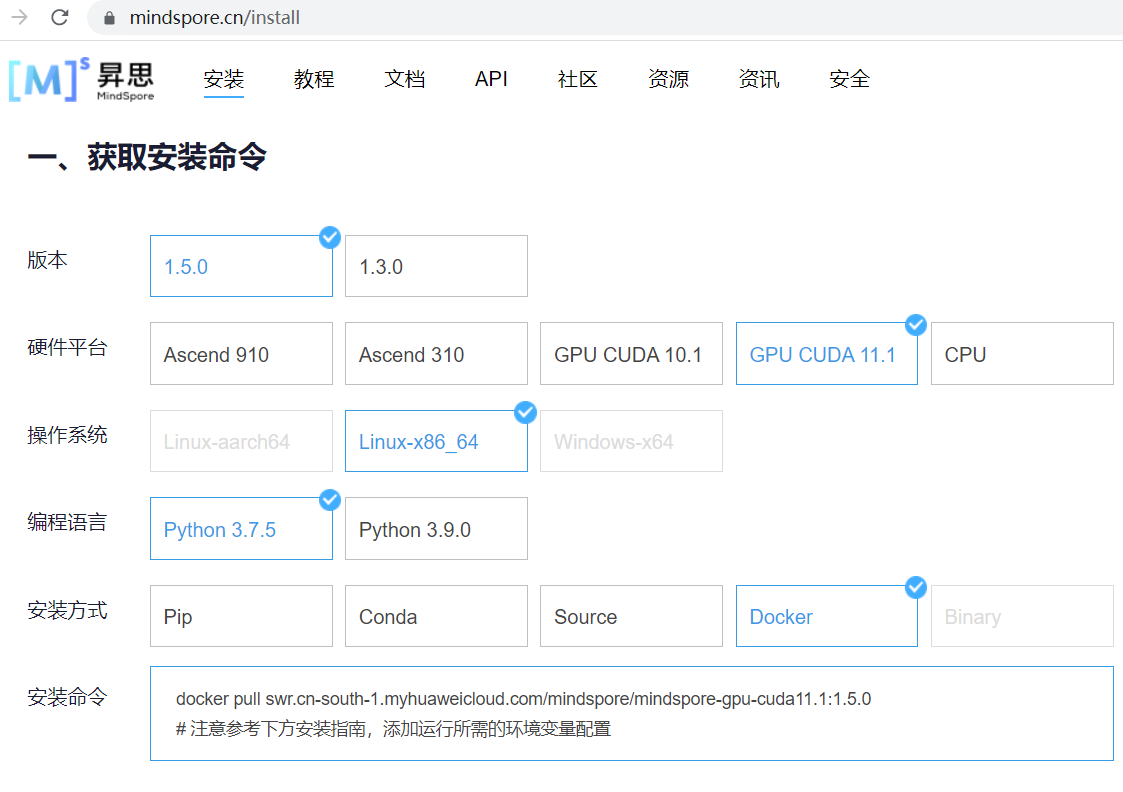The width and height of the screenshot is (1123, 792).
Task: Open the 安全 navigation tab
Action: [849, 79]
